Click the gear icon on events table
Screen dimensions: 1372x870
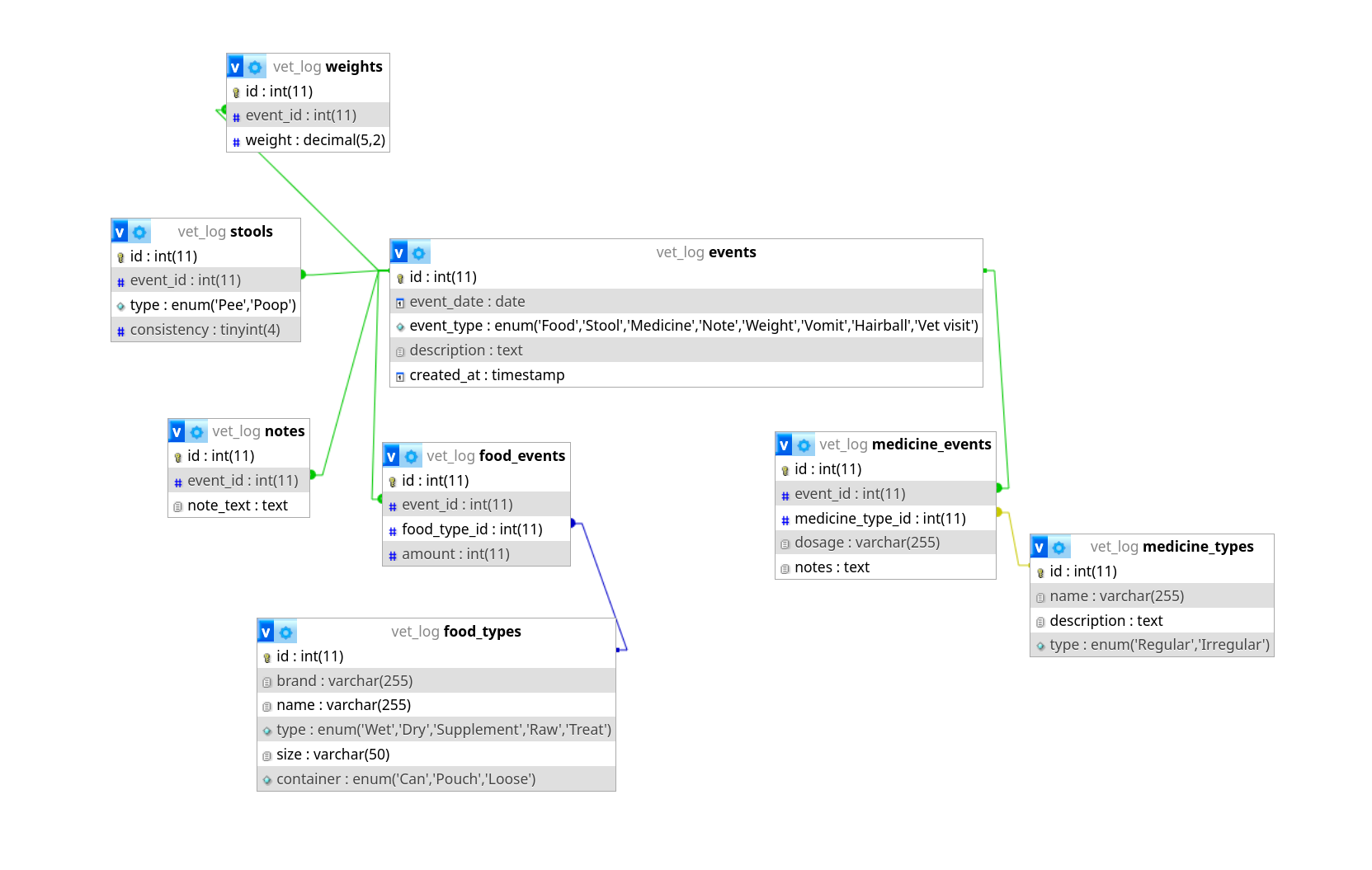419,253
